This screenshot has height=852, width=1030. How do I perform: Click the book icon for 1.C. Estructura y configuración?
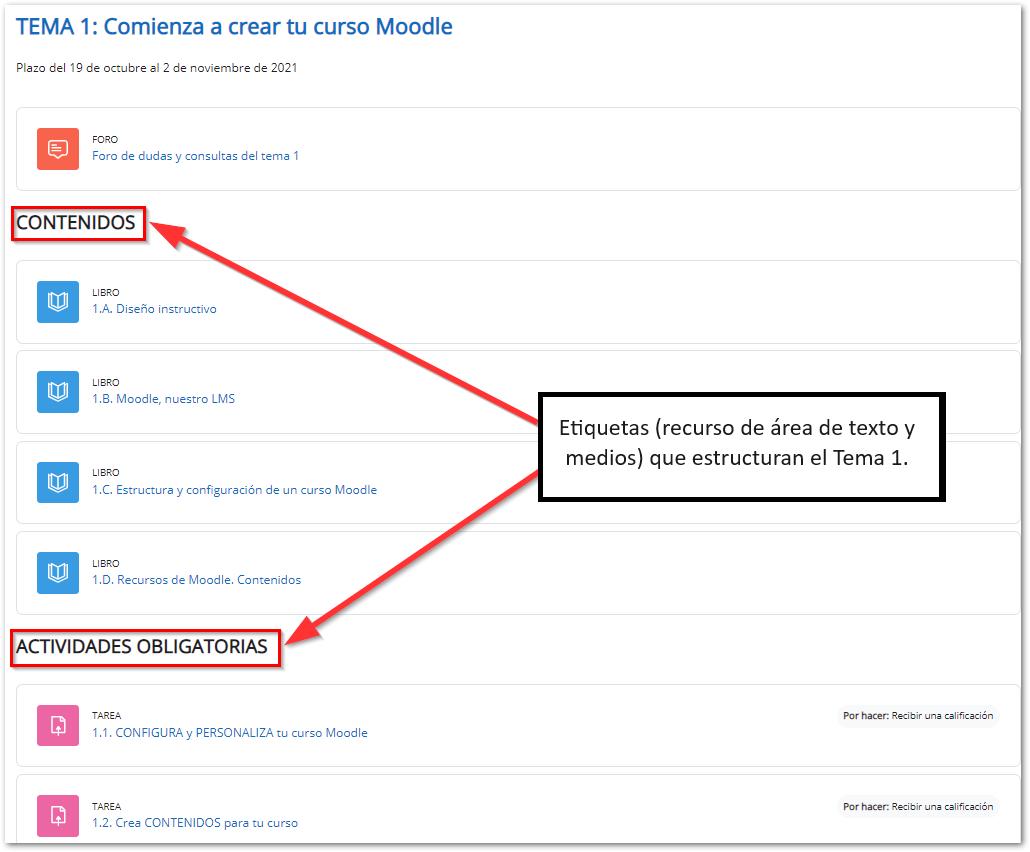point(58,482)
